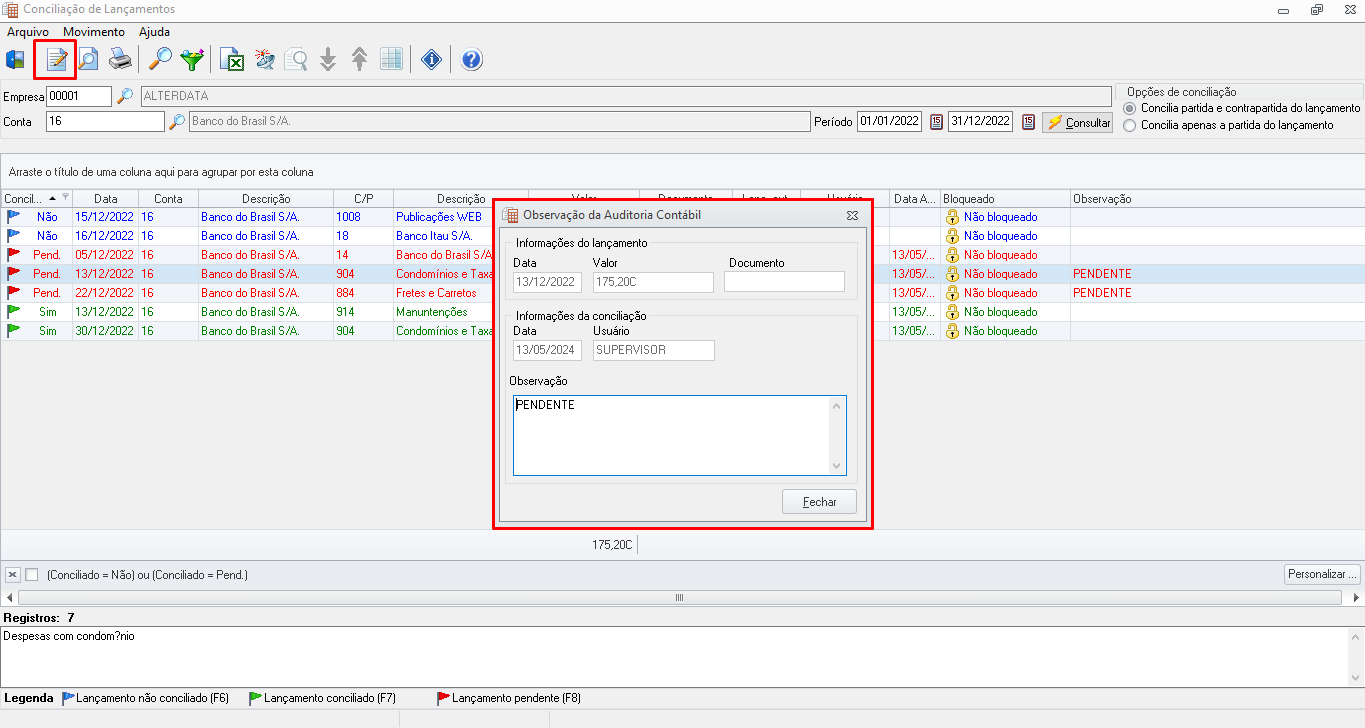This screenshot has width=1365, height=728.
Task: Click the Conciliado column filter icon
Action: pyautogui.click(x=66, y=198)
